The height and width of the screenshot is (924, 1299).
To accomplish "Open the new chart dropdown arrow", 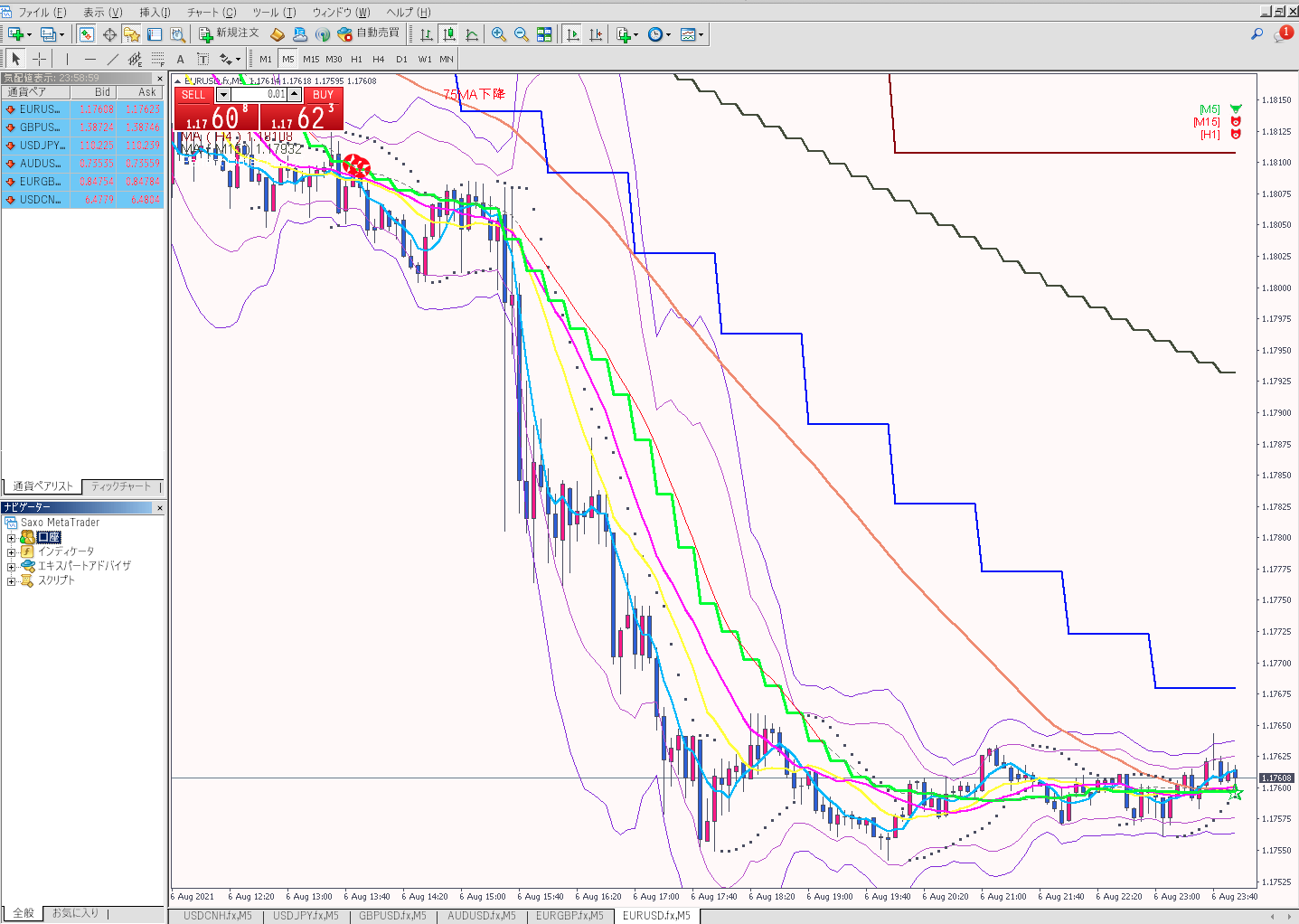I will [29, 34].
